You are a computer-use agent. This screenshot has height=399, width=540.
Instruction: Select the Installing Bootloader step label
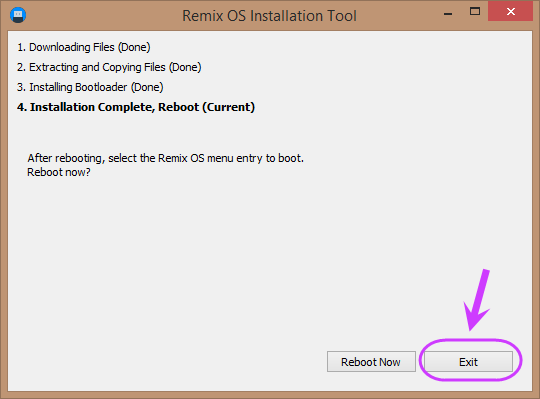tap(90, 87)
